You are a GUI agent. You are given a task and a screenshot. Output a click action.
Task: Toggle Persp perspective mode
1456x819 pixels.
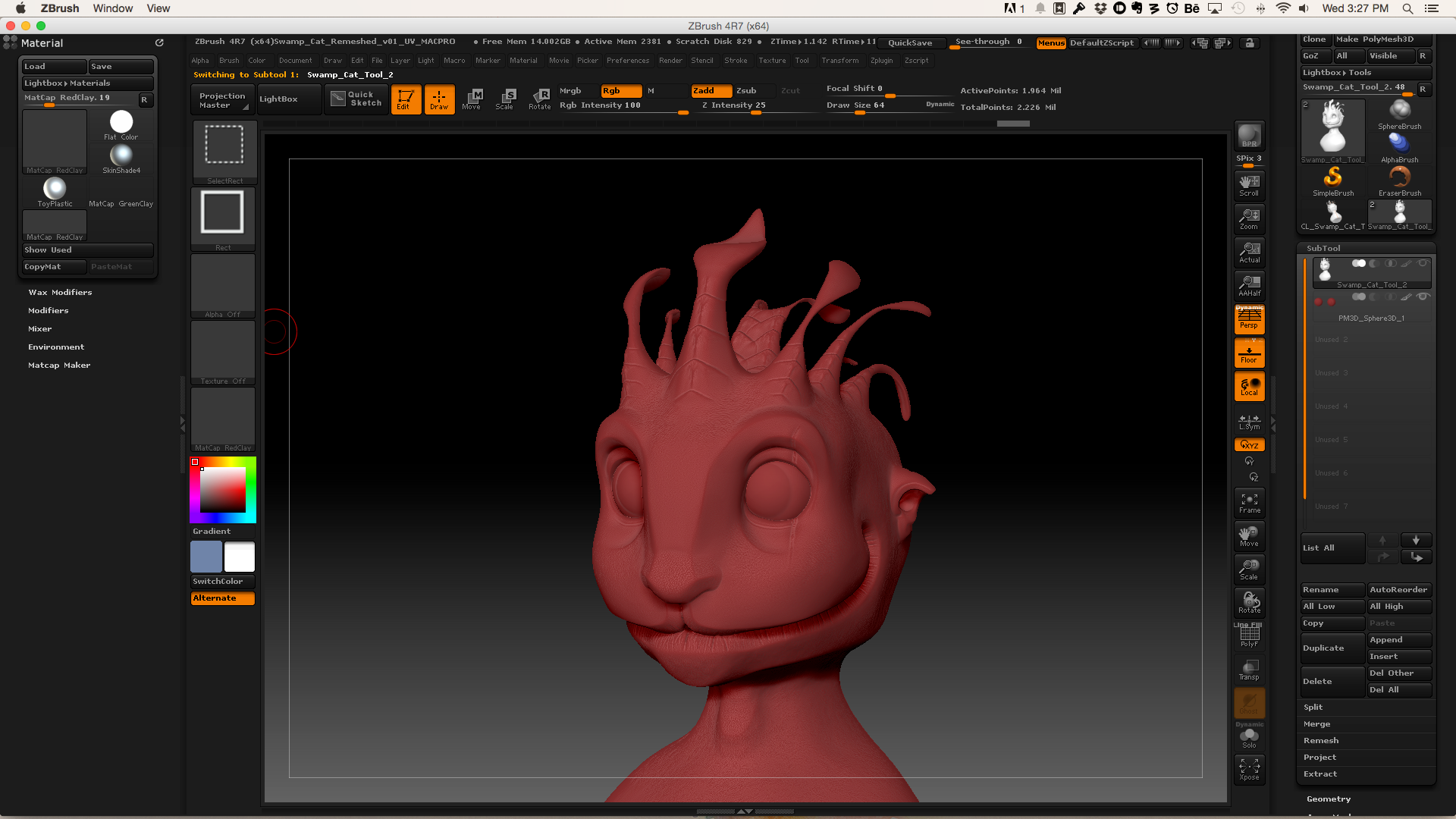(1249, 318)
